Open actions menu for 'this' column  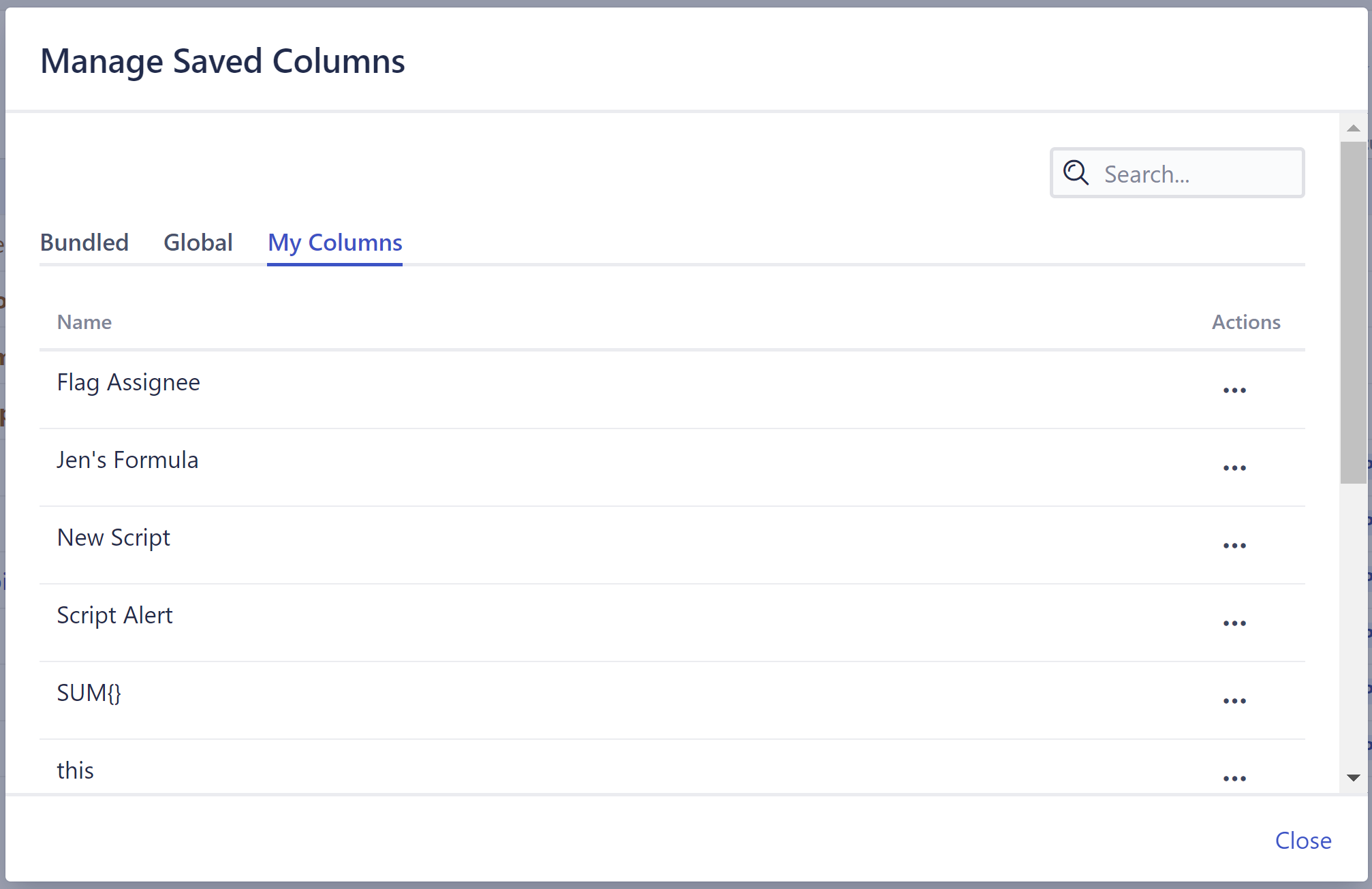(x=1234, y=778)
